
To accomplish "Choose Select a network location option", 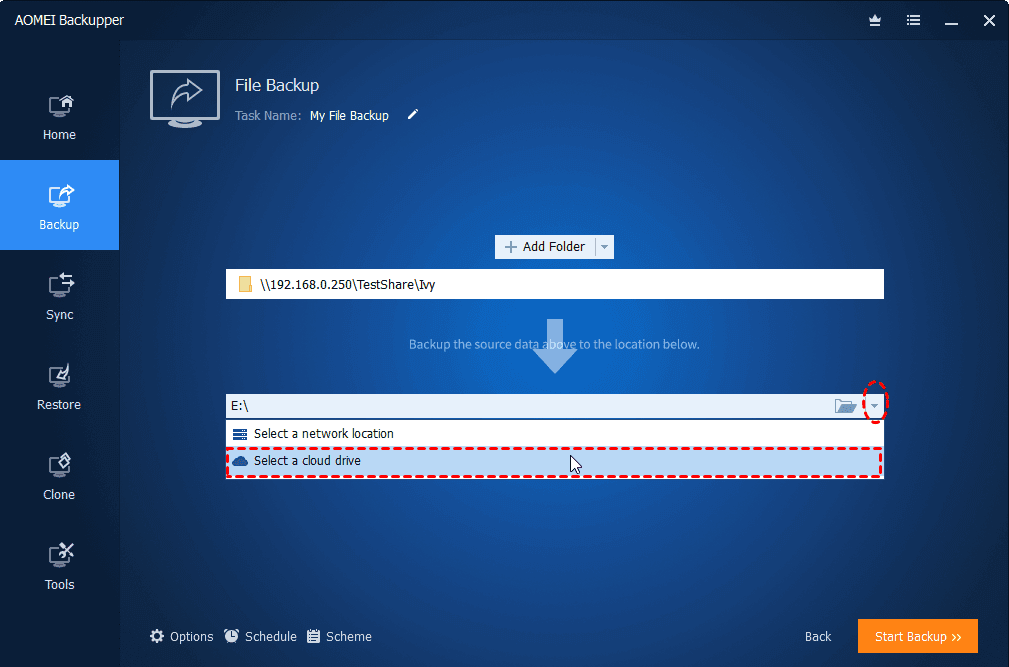I will coord(555,434).
